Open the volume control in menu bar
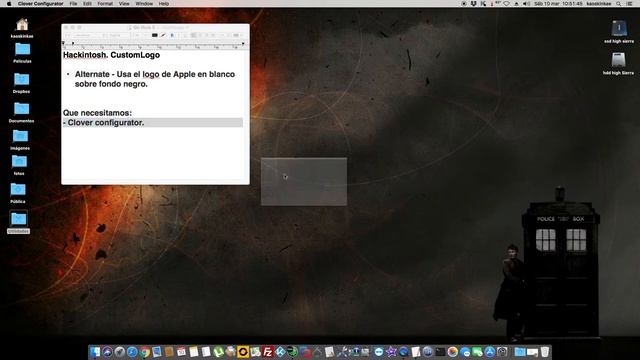Screen dimensions: 640x360 (x=527, y=4)
